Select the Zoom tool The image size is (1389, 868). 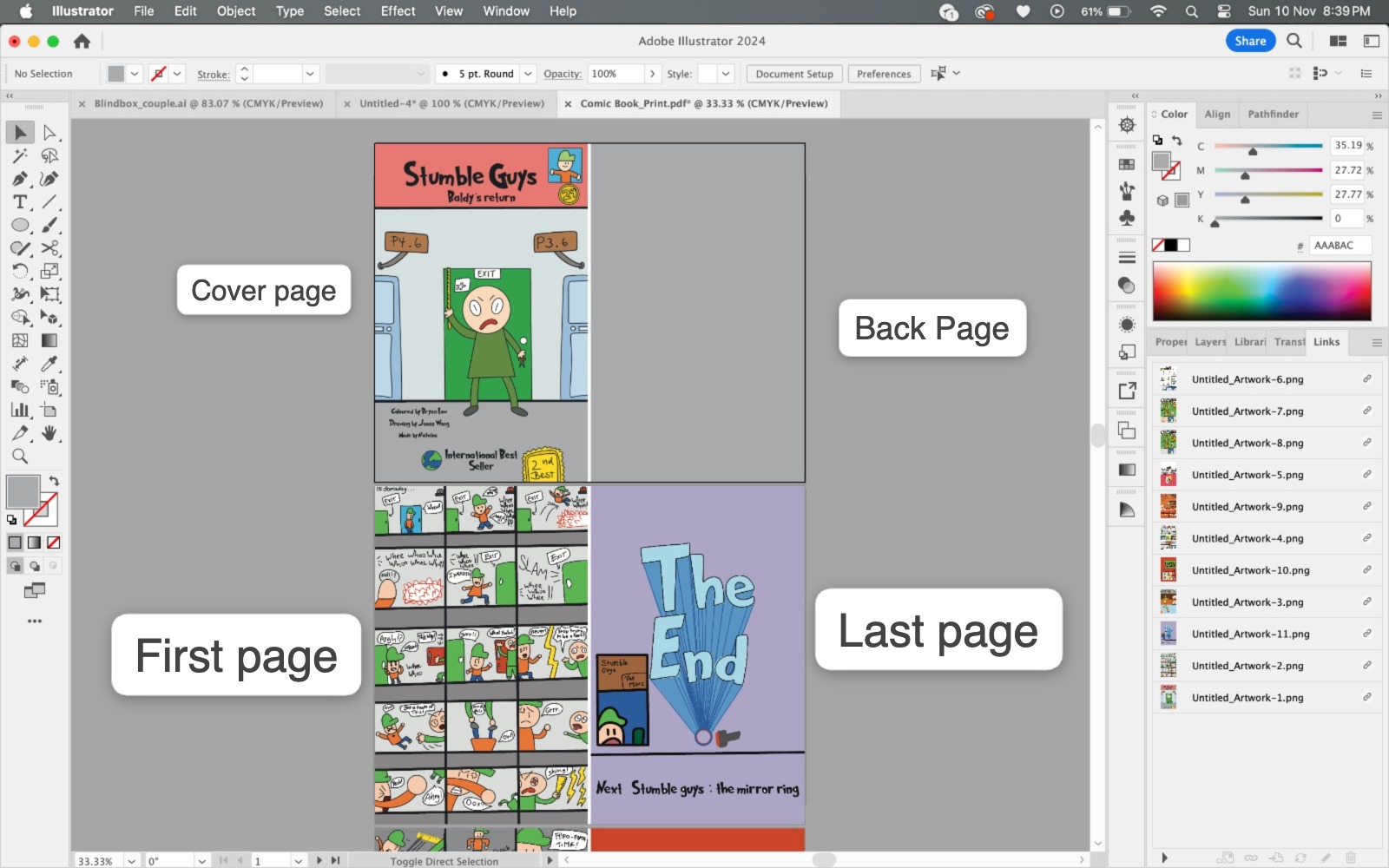[20, 457]
